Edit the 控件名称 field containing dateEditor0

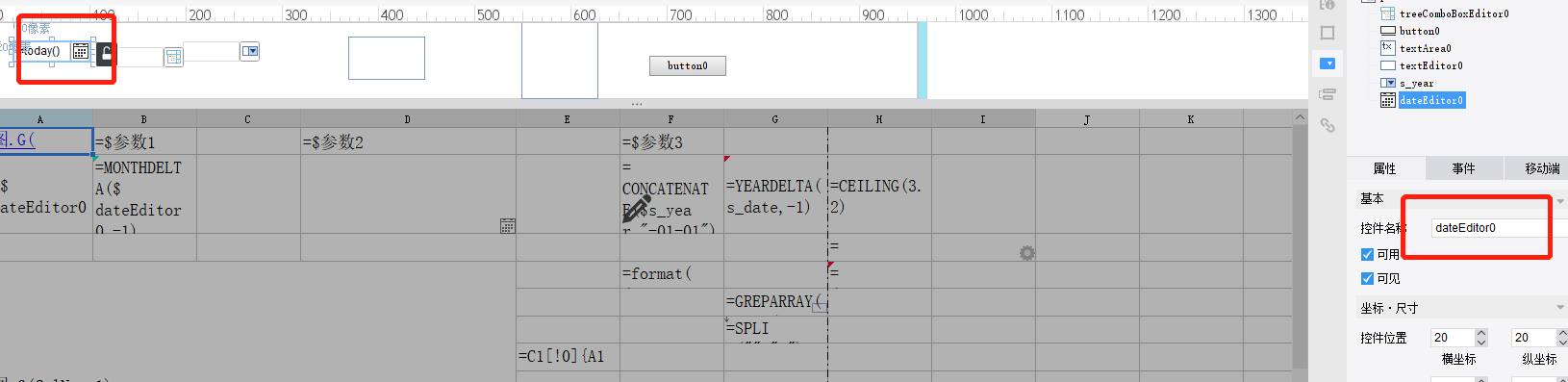tap(1499, 228)
